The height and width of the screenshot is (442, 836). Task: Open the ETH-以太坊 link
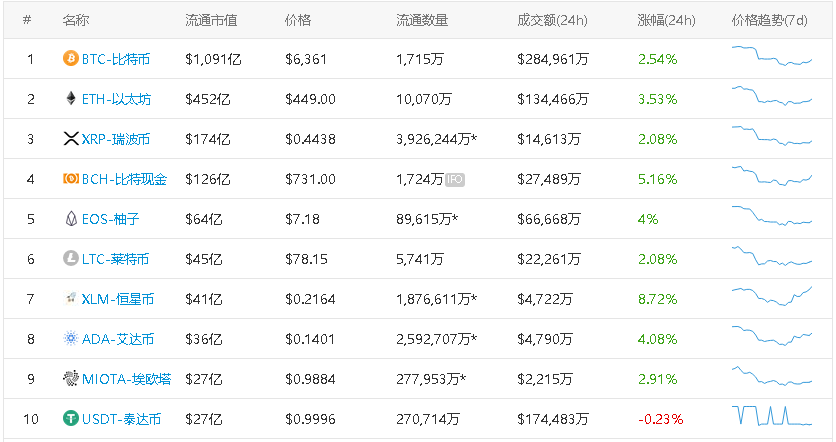coord(116,99)
